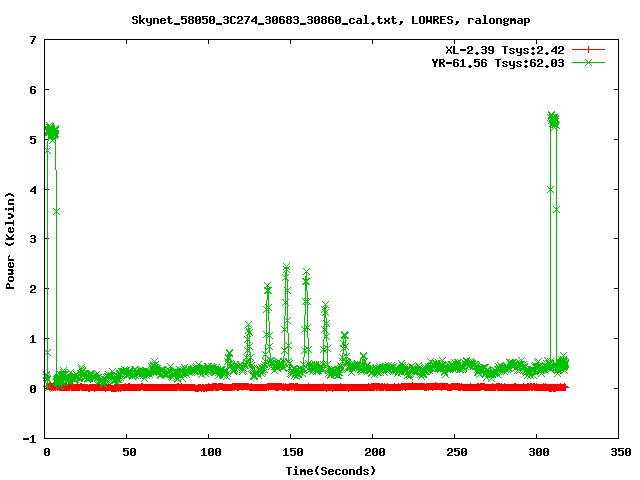Click the x-axis tick label 50
The height and width of the screenshot is (480, 640).
click(129, 452)
